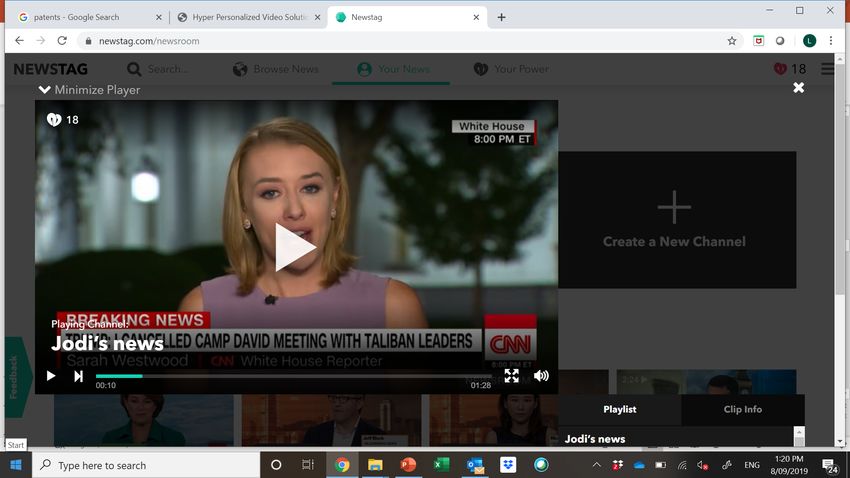Open Chrome three-dot menu
Viewport: 850px width, 478px height.
(x=831, y=41)
